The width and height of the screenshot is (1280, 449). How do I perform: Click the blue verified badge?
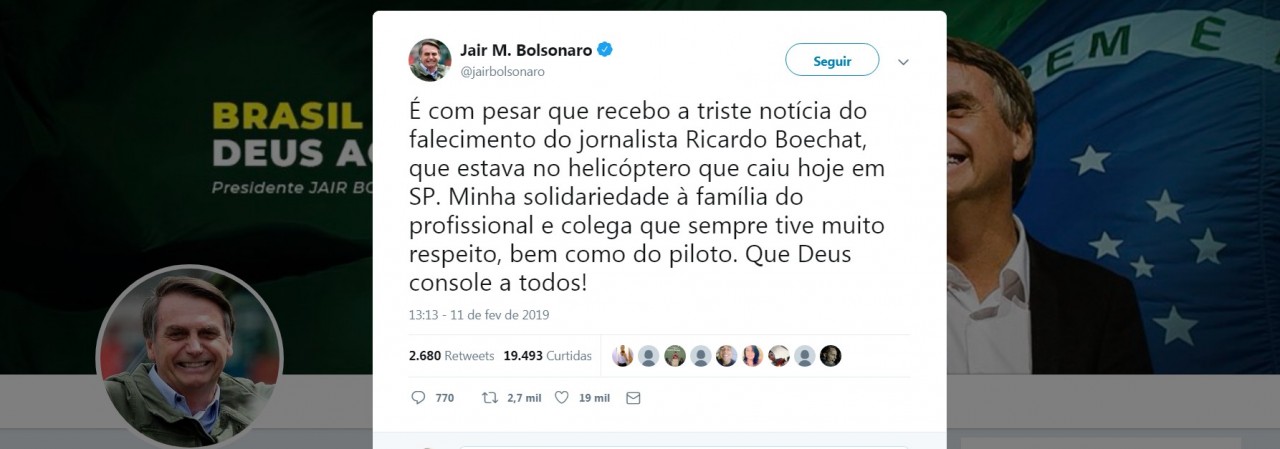[x=605, y=50]
